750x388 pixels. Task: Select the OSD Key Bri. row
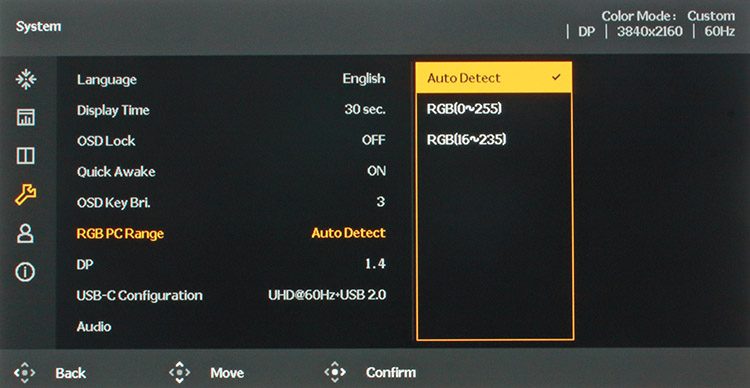click(231, 202)
